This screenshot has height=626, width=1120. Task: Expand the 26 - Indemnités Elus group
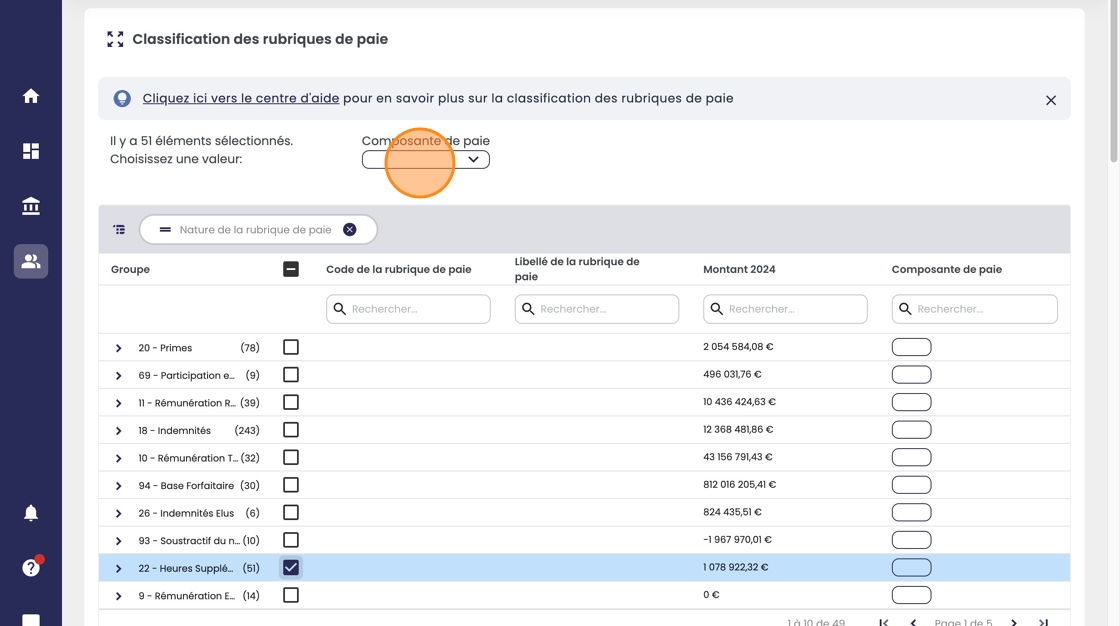click(x=118, y=514)
